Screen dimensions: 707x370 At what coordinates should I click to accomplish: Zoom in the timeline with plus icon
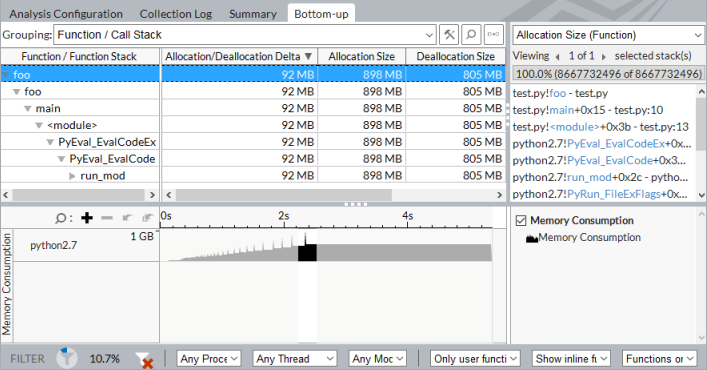87,219
